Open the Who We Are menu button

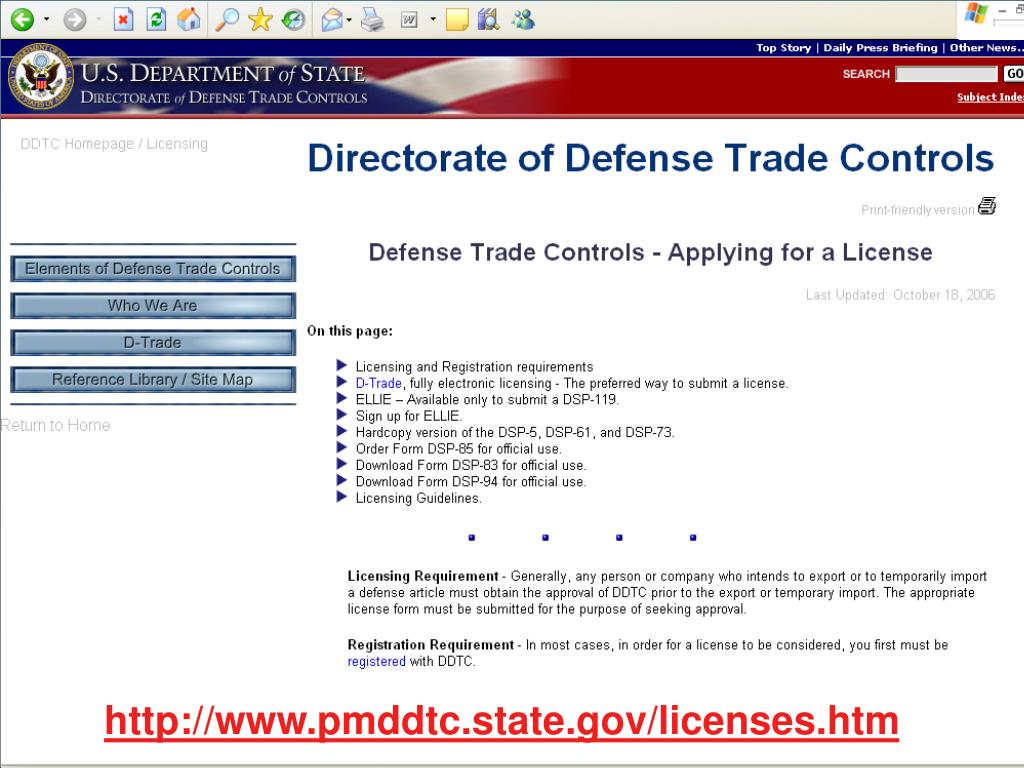coord(153,306)
